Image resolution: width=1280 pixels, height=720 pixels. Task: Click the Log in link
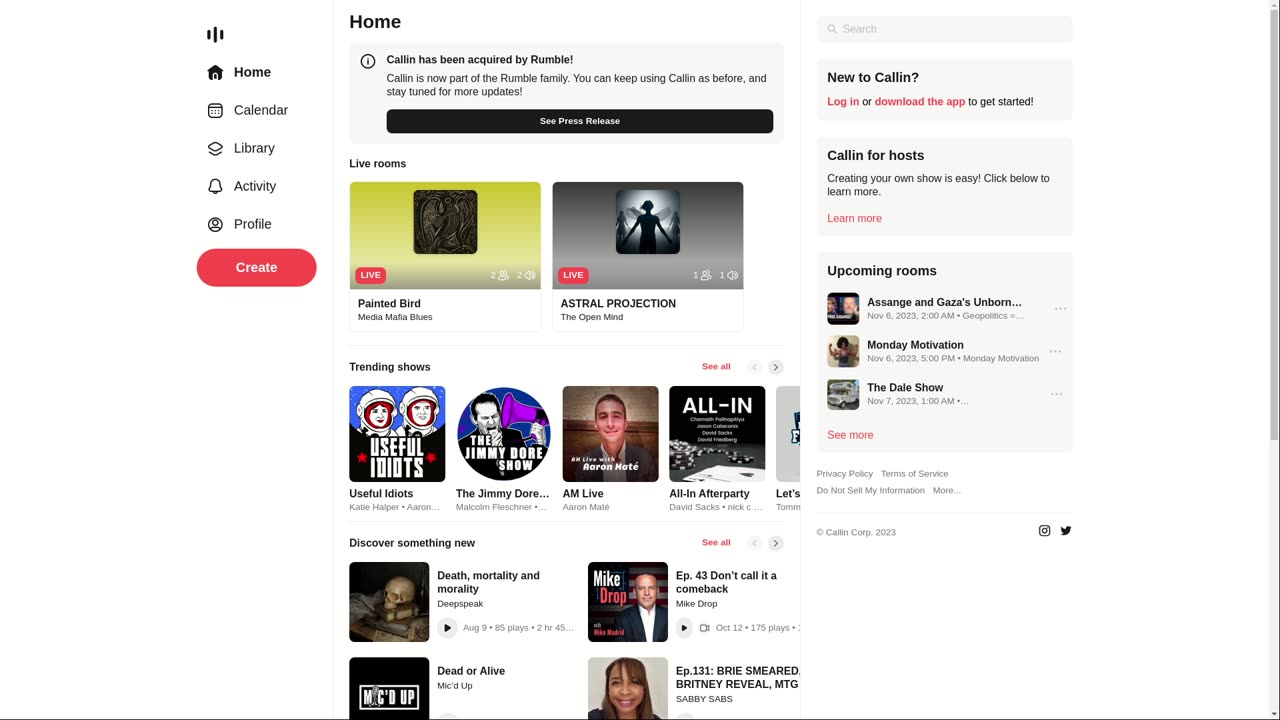(x=843, y=102)
